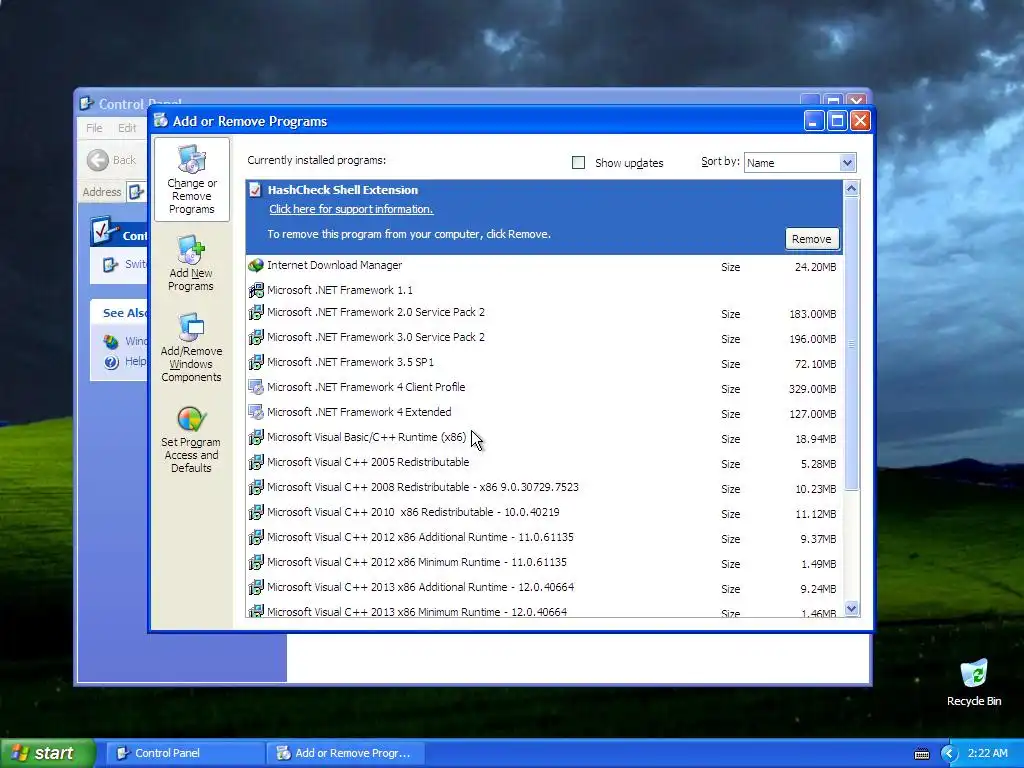Select Microsoft .NET Framework 4 Extended

(545, 412)
